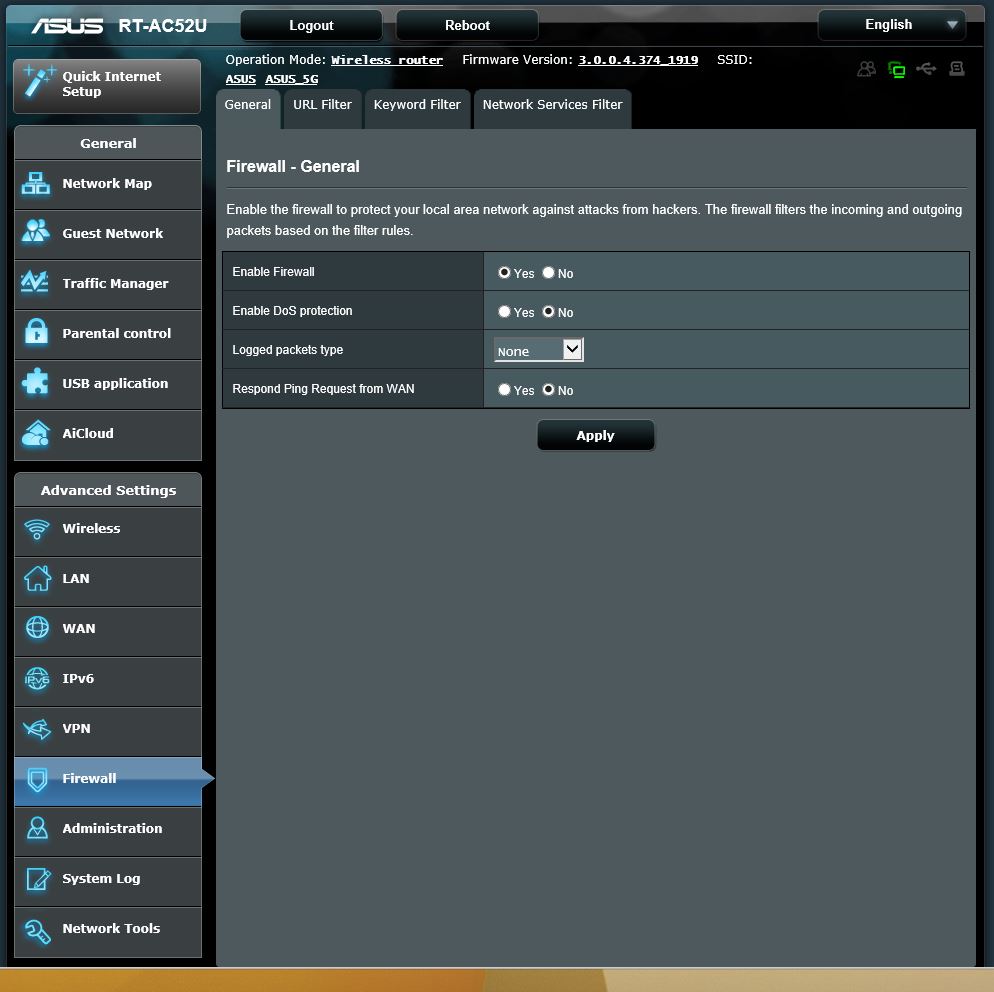Open the Network Map menu label

pos(107,183)
